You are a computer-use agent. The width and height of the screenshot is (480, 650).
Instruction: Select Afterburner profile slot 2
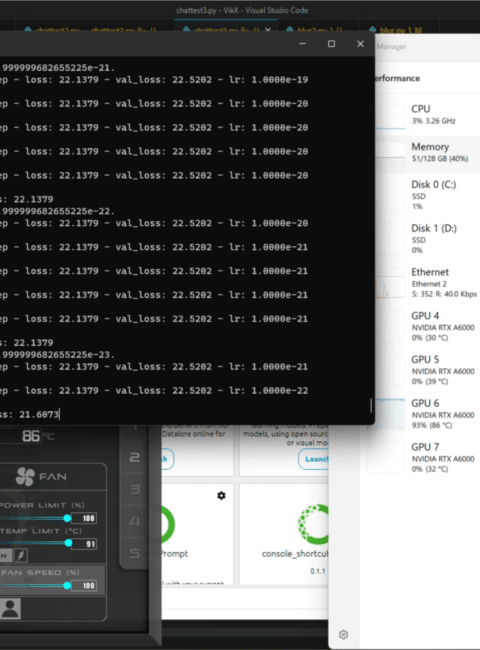click(x=135, y=457)
